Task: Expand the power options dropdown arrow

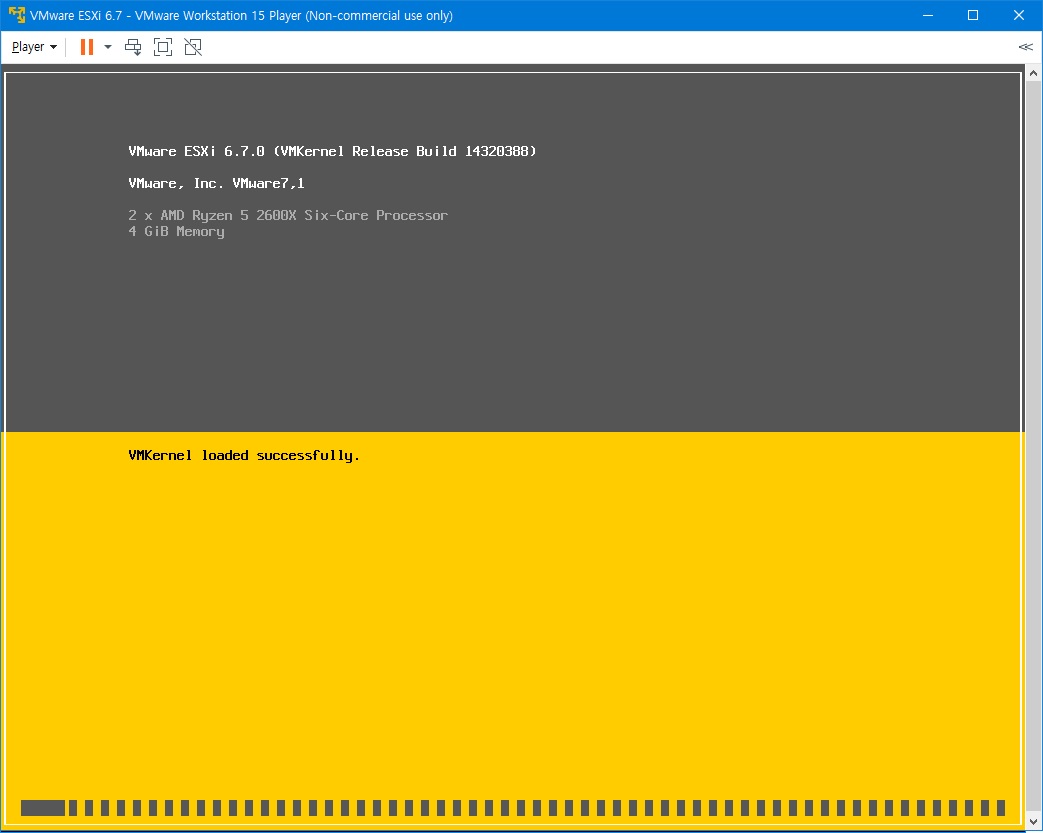Action: 108,47
